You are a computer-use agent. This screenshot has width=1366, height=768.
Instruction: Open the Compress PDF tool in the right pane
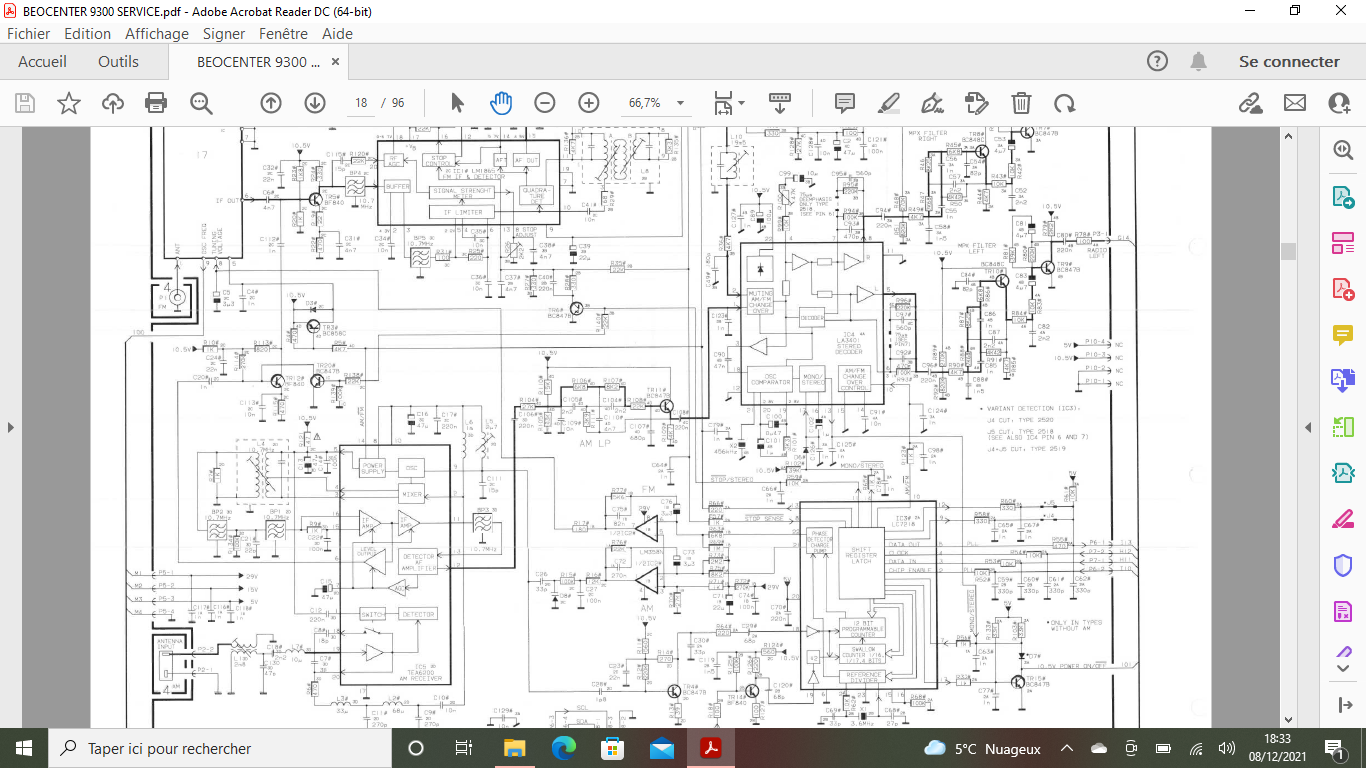pyautogui.click(x=1342, y=473)
